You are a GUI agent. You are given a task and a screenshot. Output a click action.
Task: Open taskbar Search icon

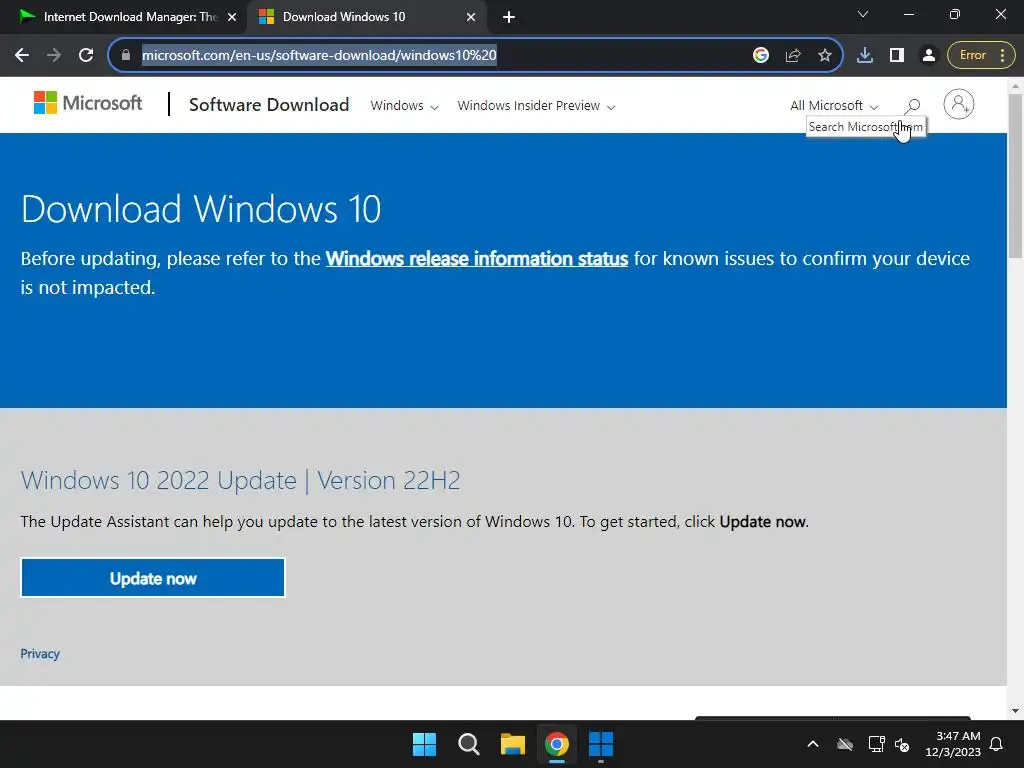468,744
